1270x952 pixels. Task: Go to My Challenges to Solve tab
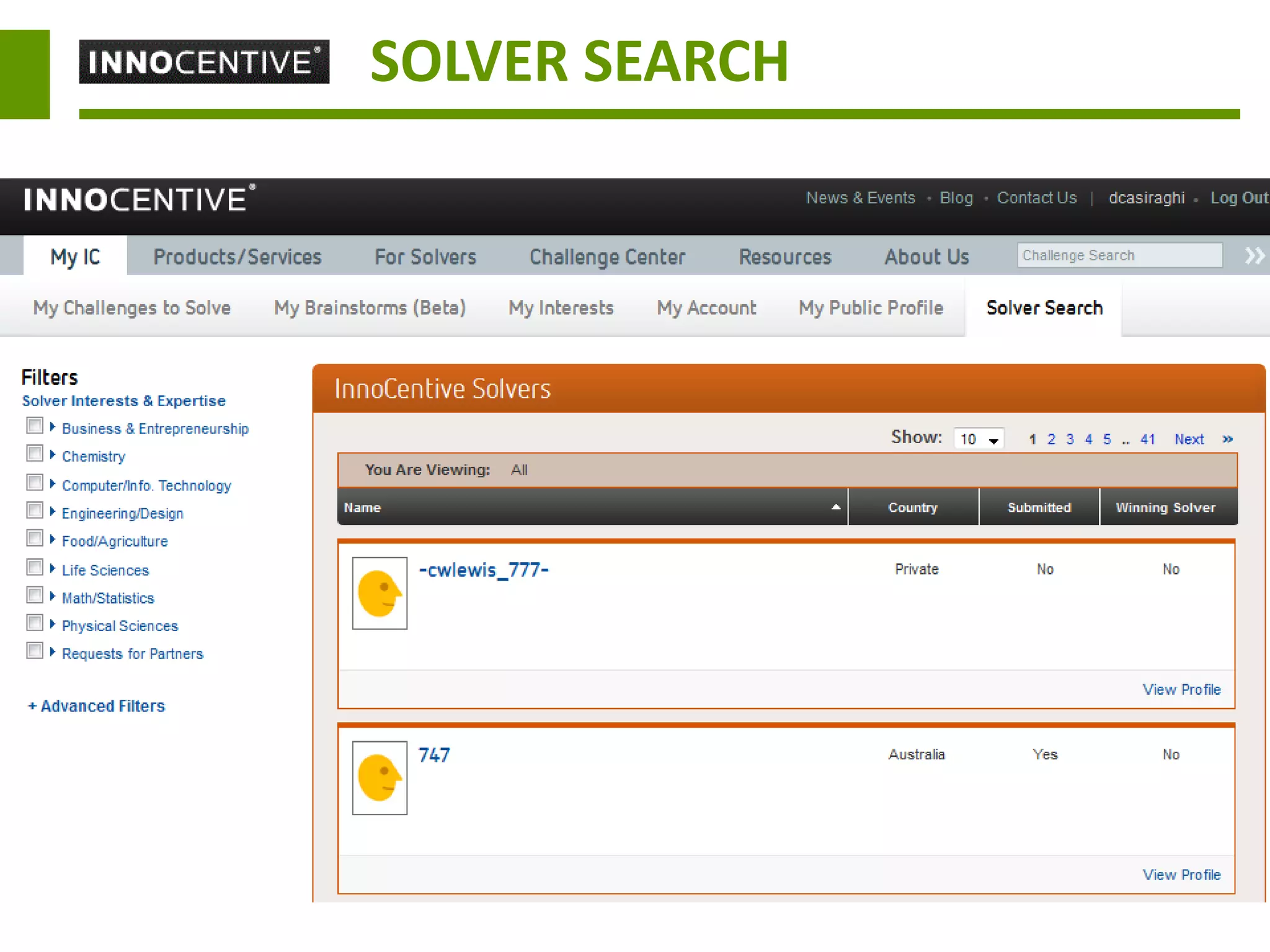pyautogui.click(x=132, y=308)
